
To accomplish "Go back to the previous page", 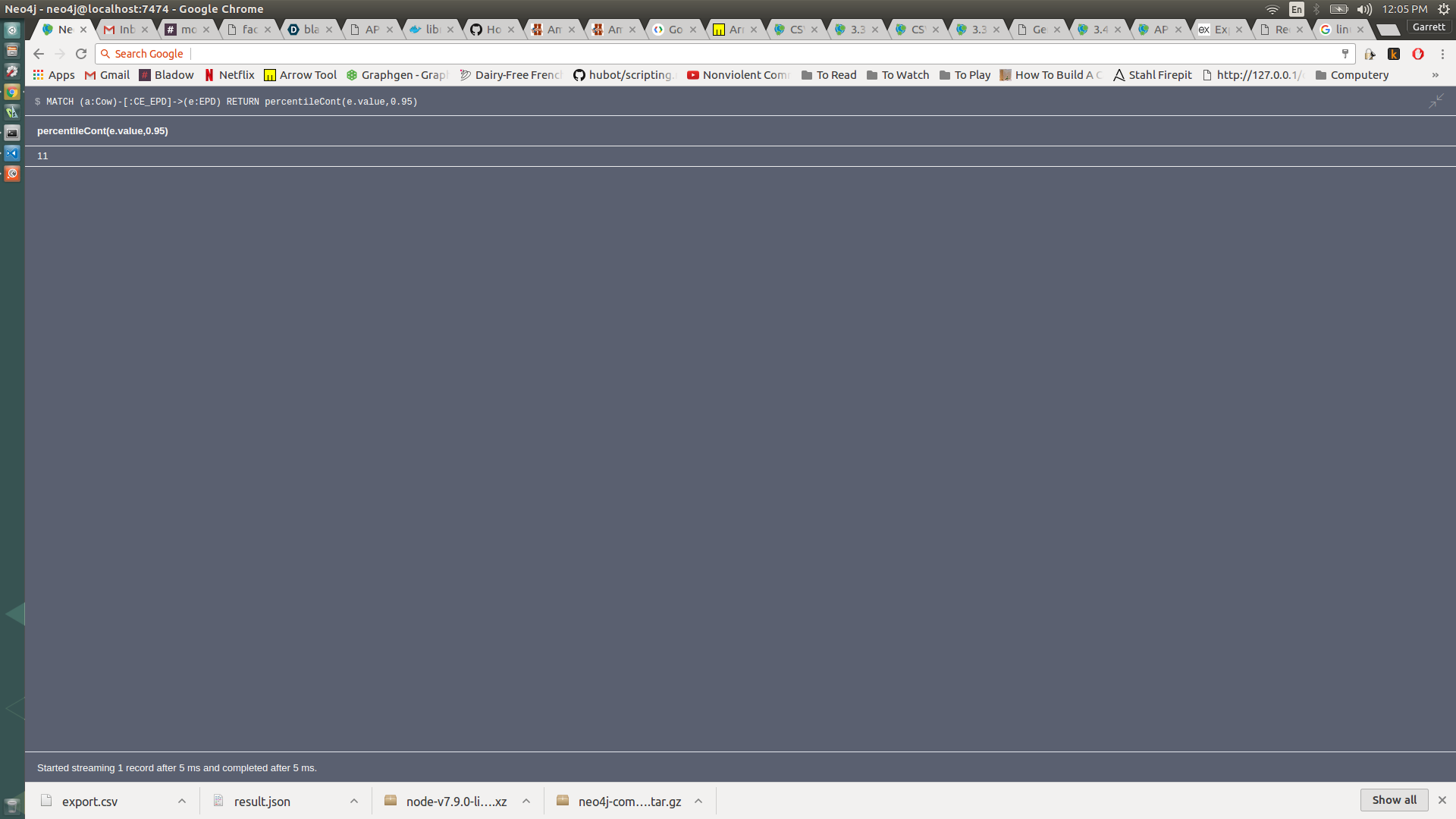I will click(39, 54).
